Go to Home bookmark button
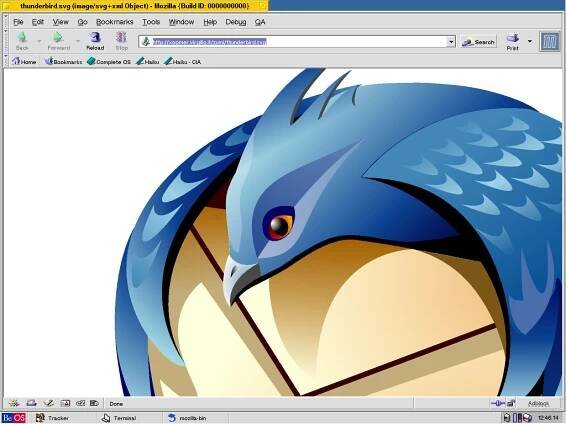This screenshot has height=424, width=566. click(x=24, y=62)
